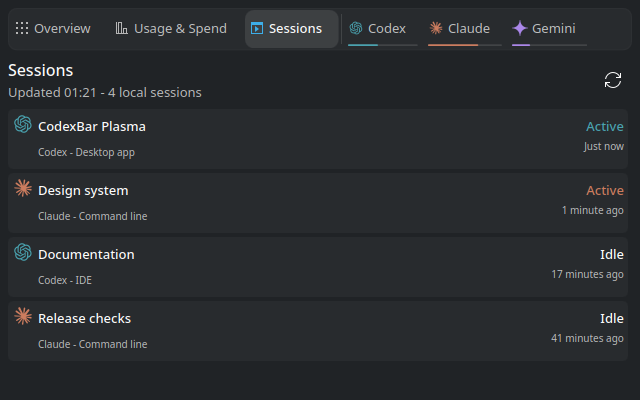Click the Gemini sparkle icon in tab bar
Image resolution: width=640 pixels, height=400 pixels.
[x=520, y=28]
